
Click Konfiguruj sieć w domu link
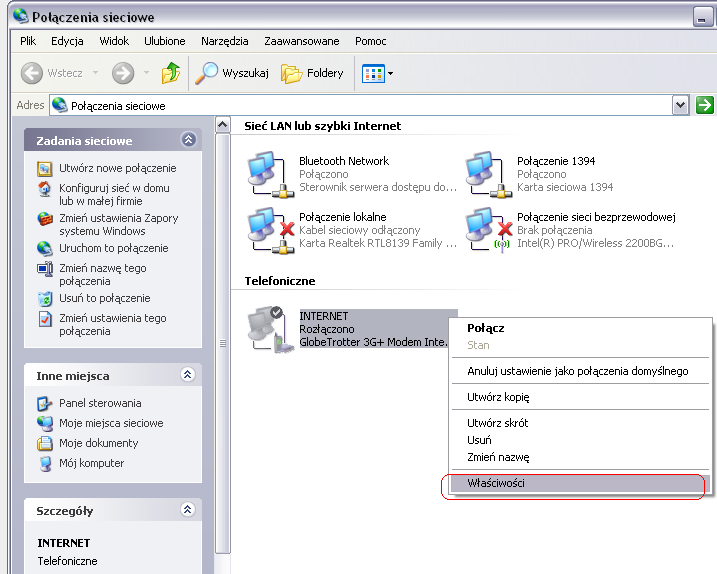[x=114, y=194]
